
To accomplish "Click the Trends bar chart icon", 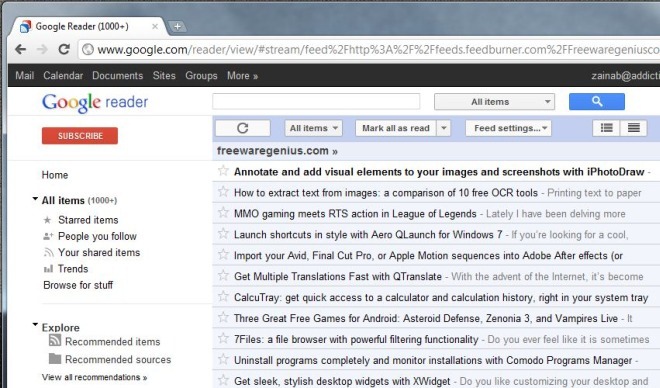I will 48,268.
